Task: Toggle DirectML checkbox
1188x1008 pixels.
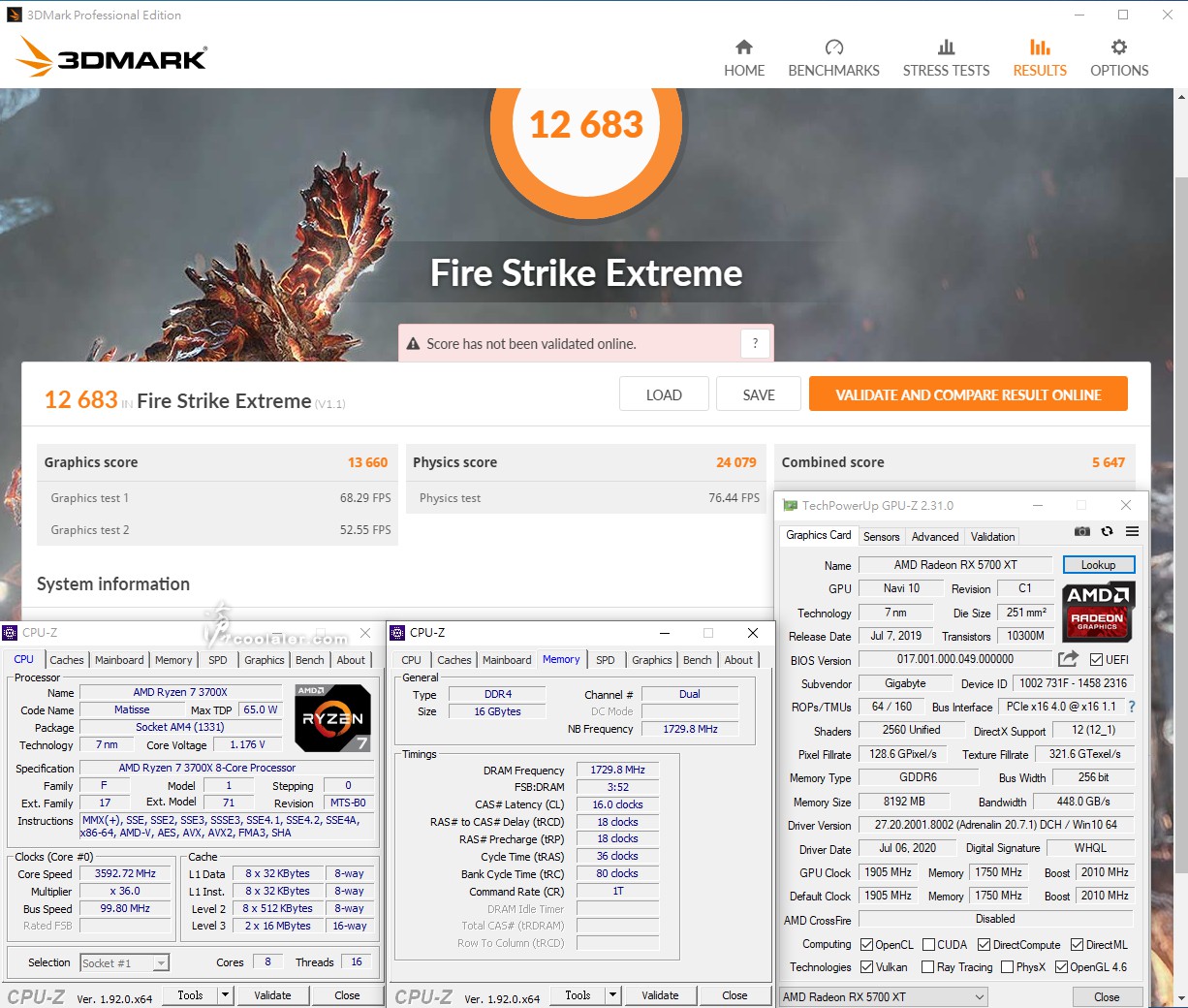Action: point(1077,944)
